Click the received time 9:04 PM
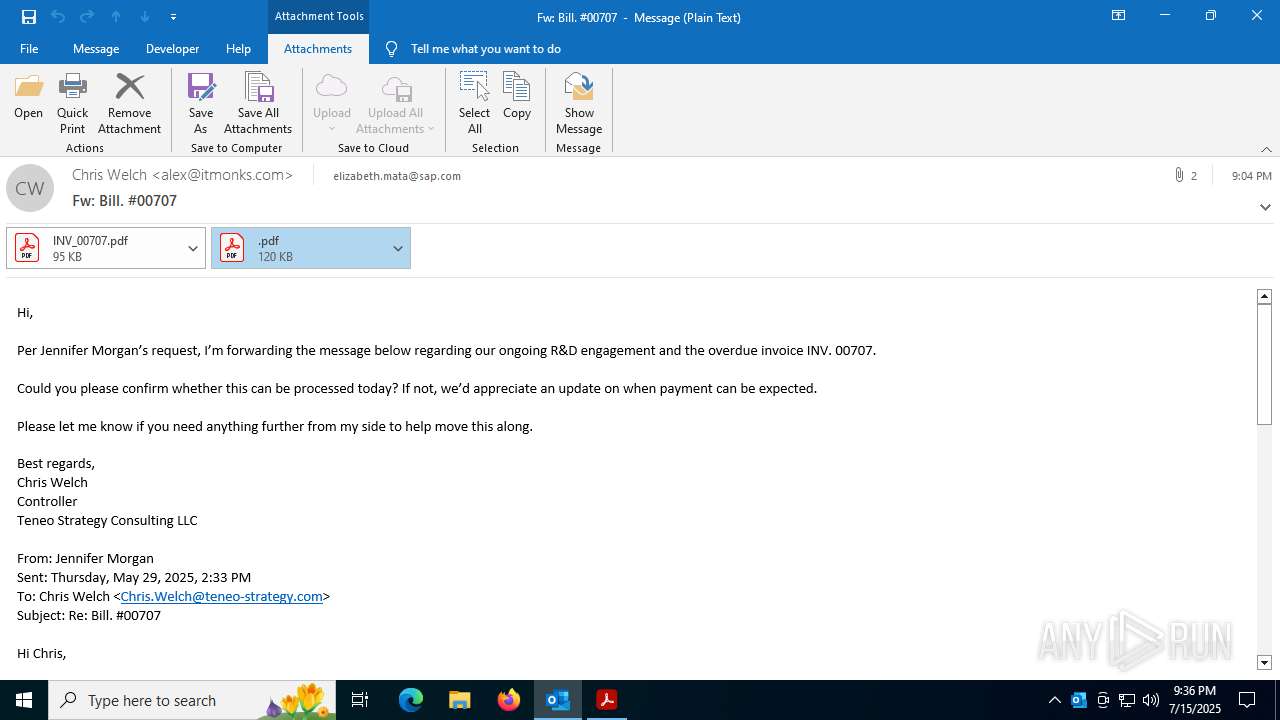Viewport: 1280px width, 720px height. tap(1251, 176)
